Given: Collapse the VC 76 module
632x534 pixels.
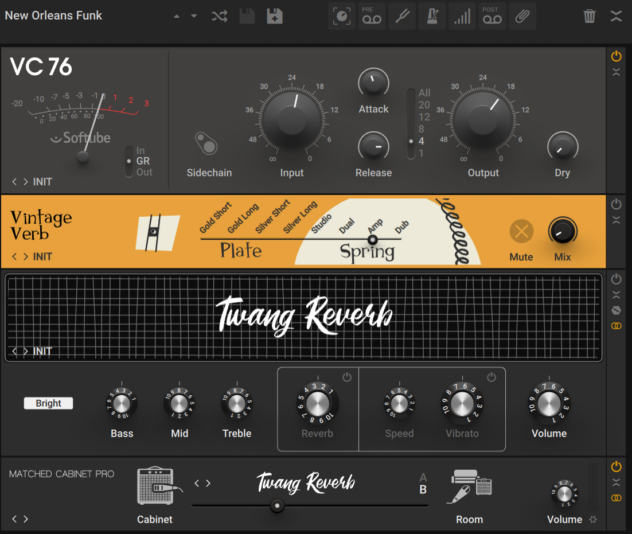Looking at the screenshot, I should pos(616,72).
